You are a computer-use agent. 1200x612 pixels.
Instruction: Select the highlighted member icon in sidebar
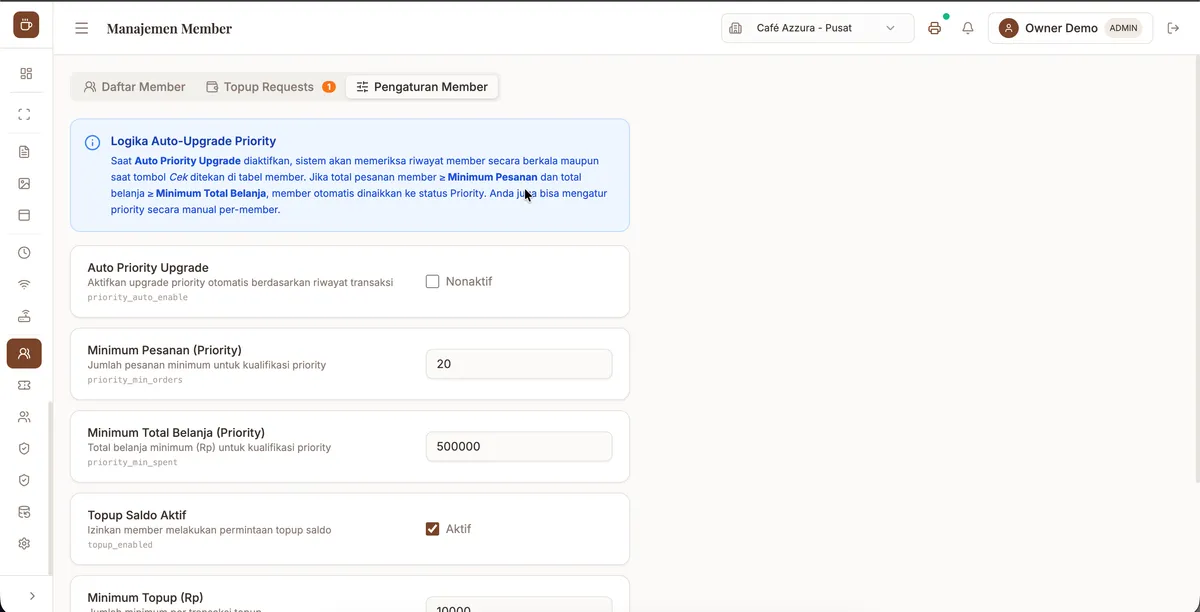point(25,353)
